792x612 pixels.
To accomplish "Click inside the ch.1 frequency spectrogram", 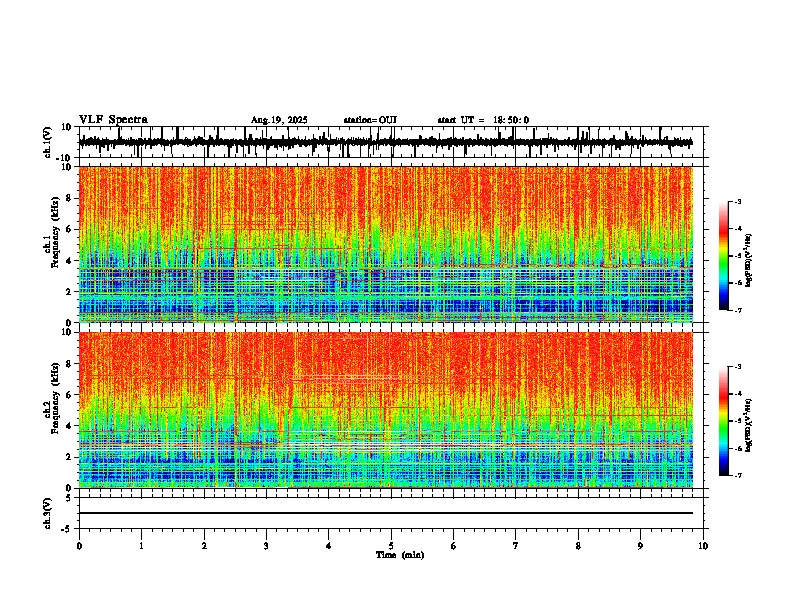I will point(385,244).
